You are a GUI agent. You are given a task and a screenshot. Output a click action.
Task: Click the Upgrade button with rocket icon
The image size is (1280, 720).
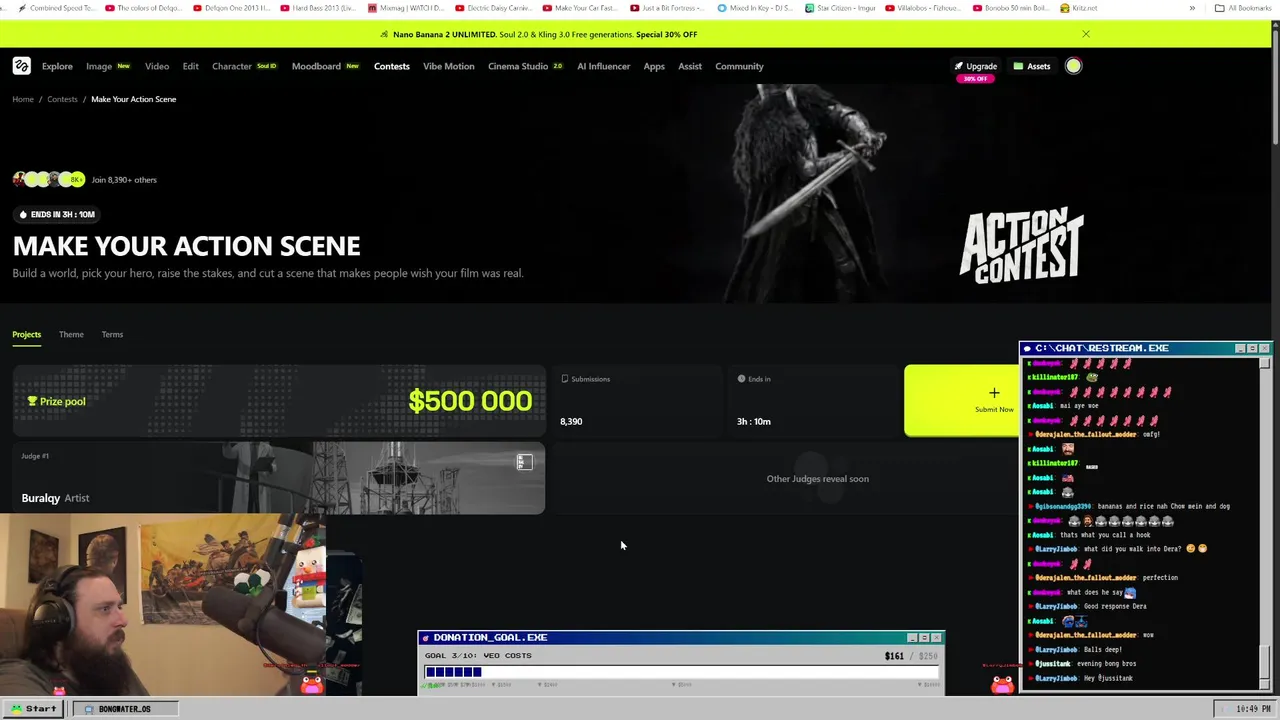point(975,66)
